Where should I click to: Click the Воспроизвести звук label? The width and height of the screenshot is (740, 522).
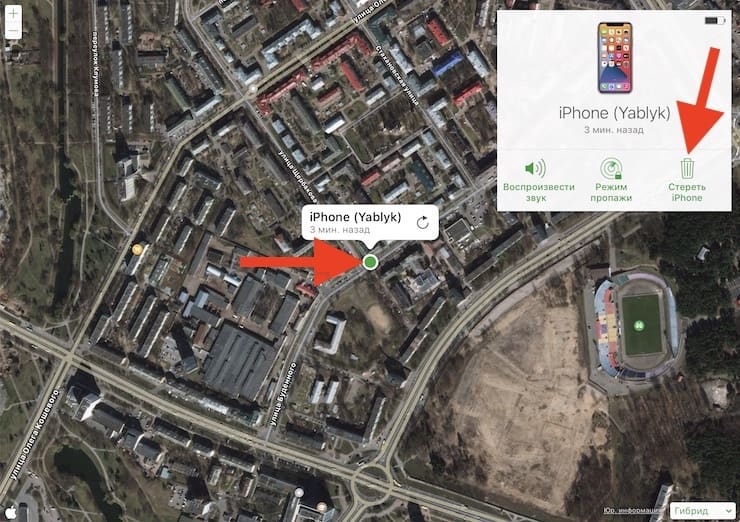[x=538, y=192]
